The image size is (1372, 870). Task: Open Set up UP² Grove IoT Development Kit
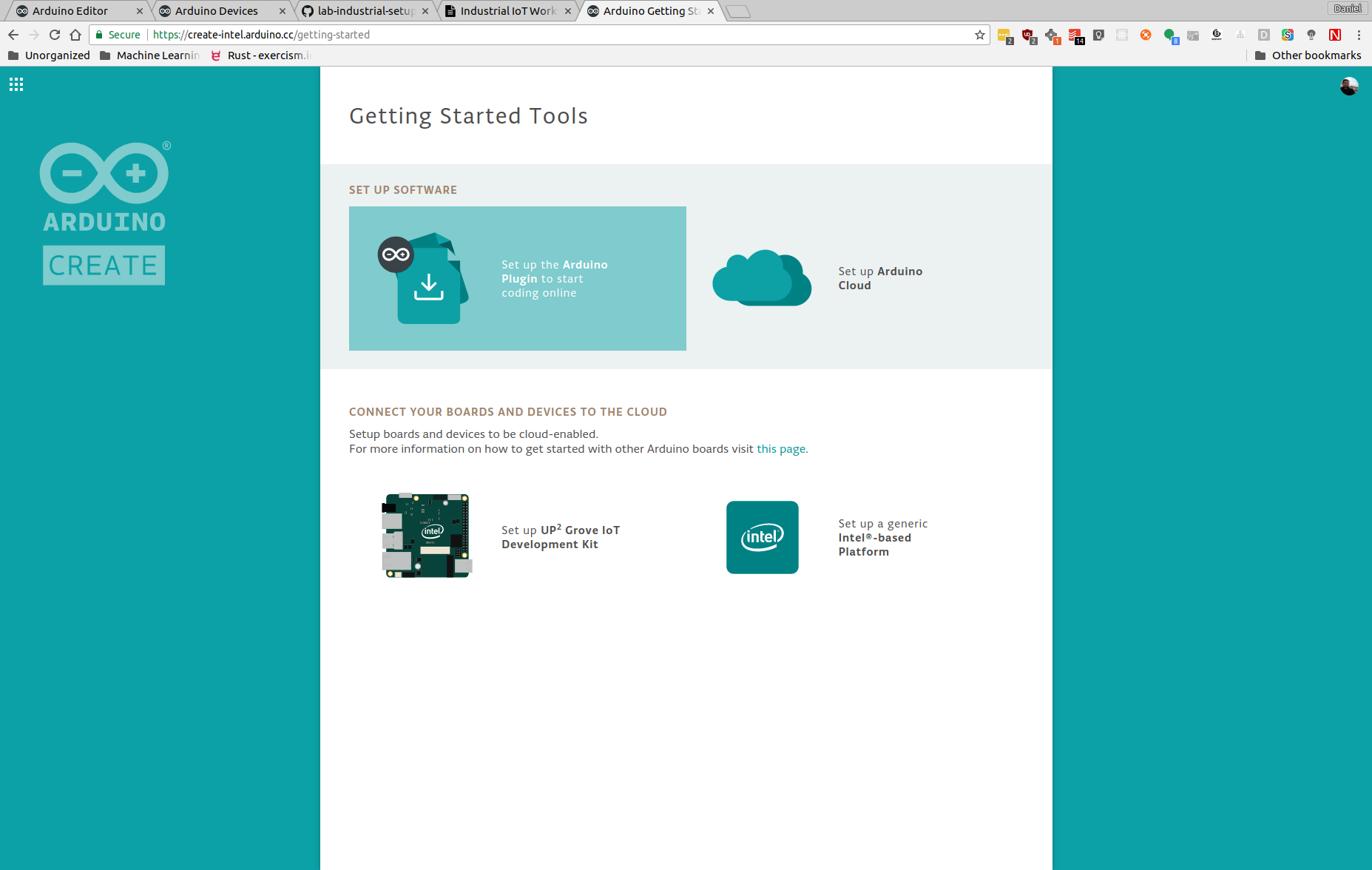coord(561,536)
